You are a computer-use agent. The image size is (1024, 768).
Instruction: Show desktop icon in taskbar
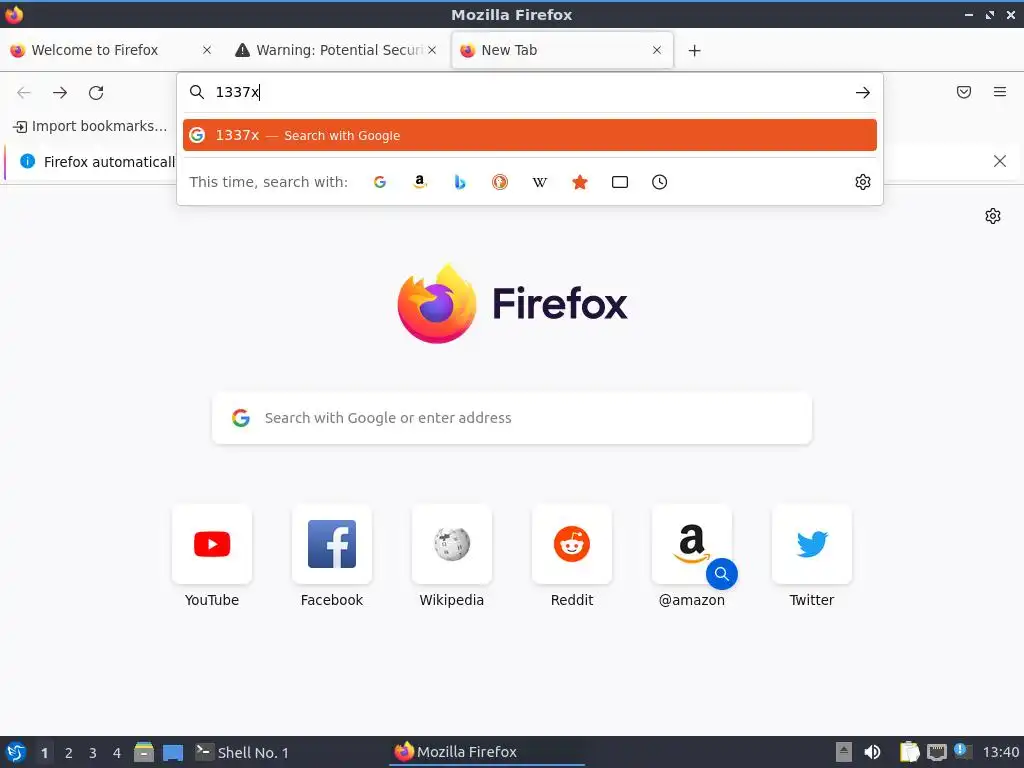[x=173, y=752]
